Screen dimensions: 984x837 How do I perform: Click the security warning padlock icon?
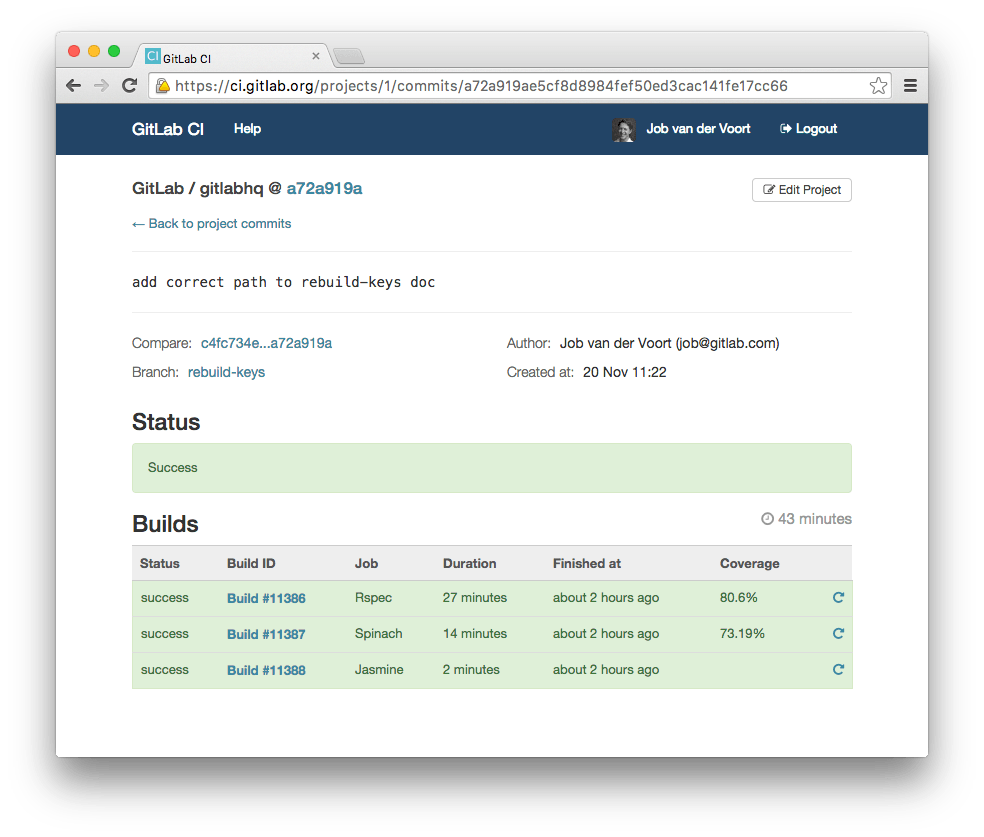point(163,86)
